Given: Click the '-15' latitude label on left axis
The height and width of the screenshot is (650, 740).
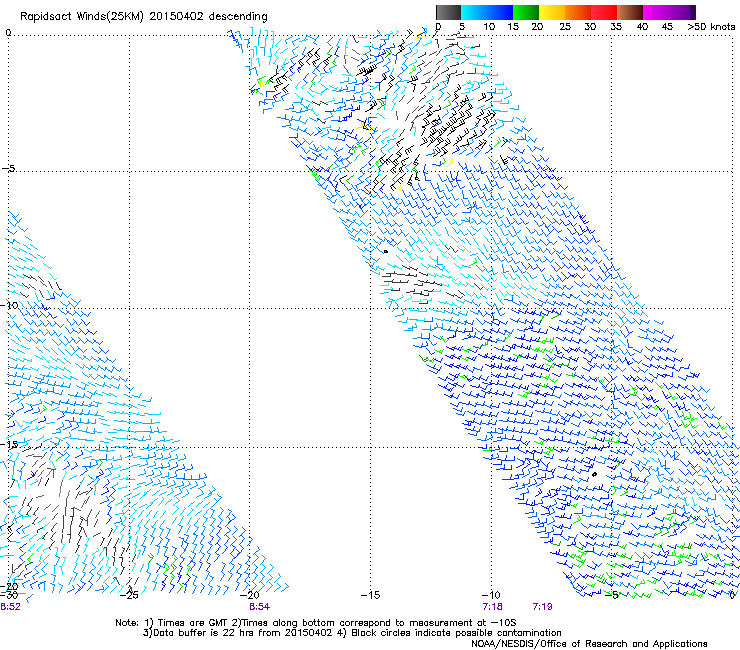Looking at the screenshot, I should coord(9,444).
